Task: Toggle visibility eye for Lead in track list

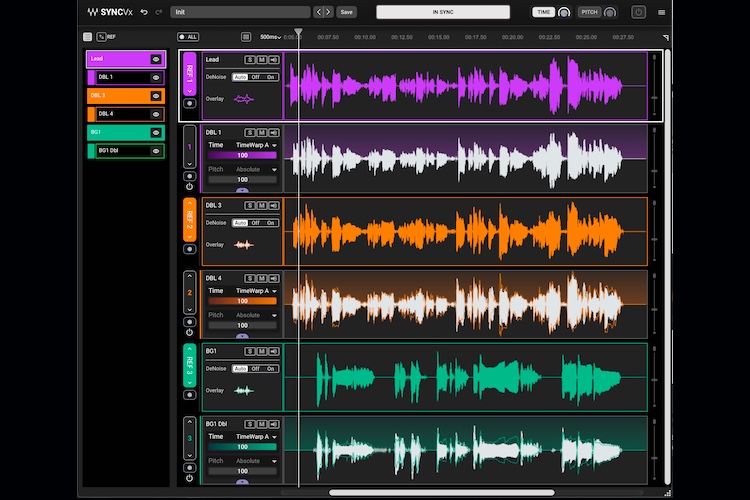Action: click(156, 59)
